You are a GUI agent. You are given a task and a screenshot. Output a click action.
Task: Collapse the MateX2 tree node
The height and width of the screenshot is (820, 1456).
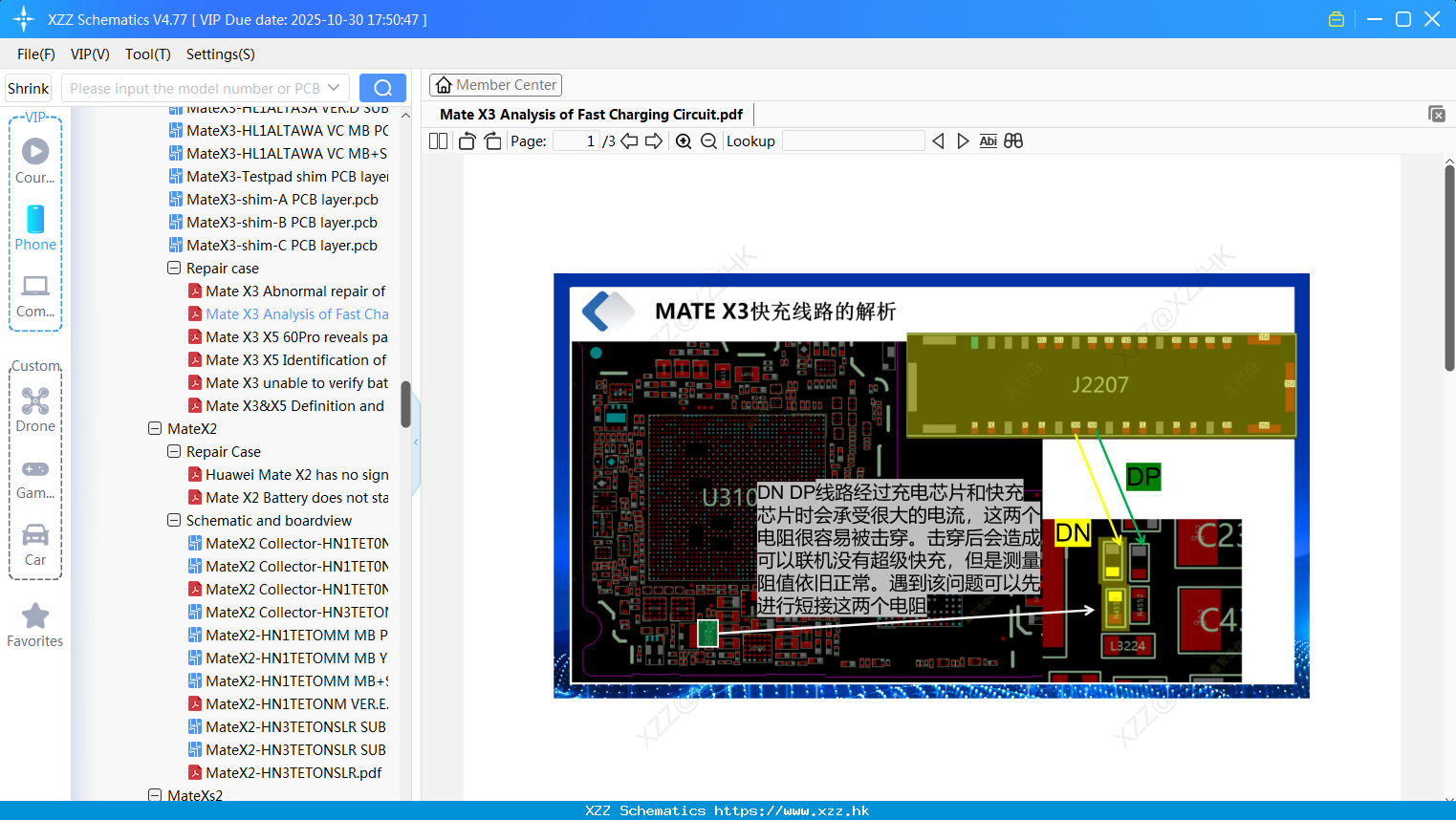pyautogui.click(x=155, y=429)
